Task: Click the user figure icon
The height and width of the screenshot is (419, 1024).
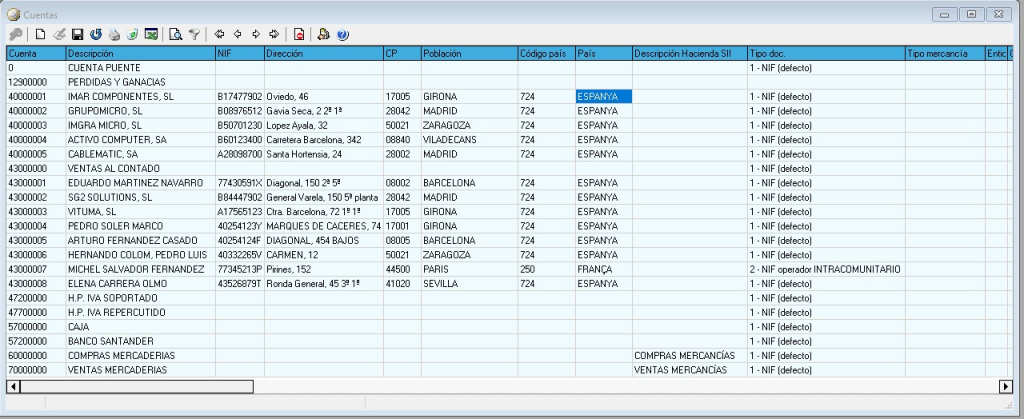Action: (323, 35)
